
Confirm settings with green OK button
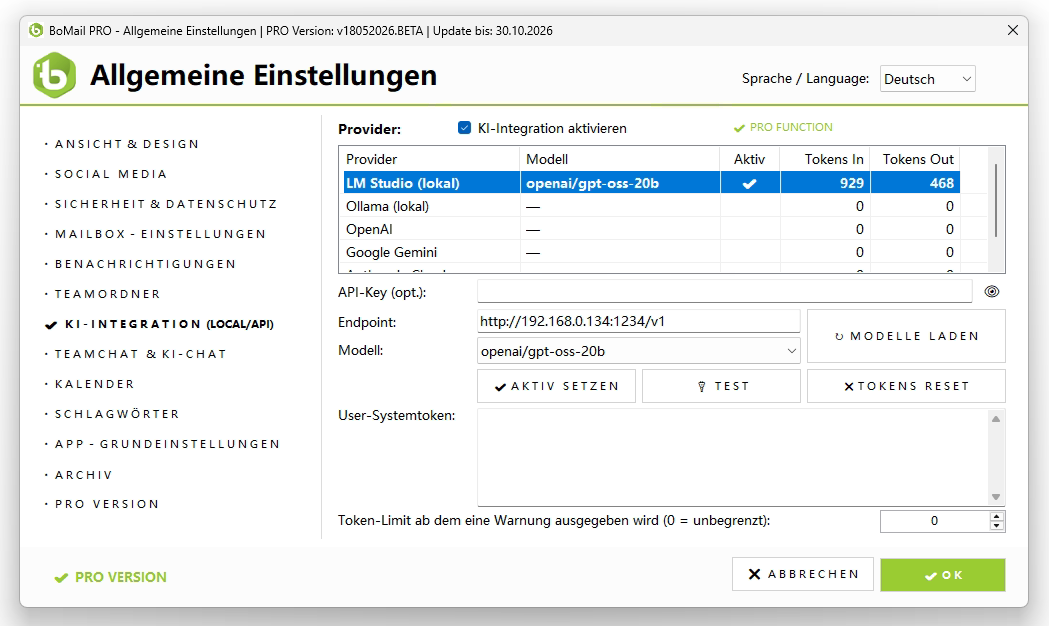[x=943, y=575]
